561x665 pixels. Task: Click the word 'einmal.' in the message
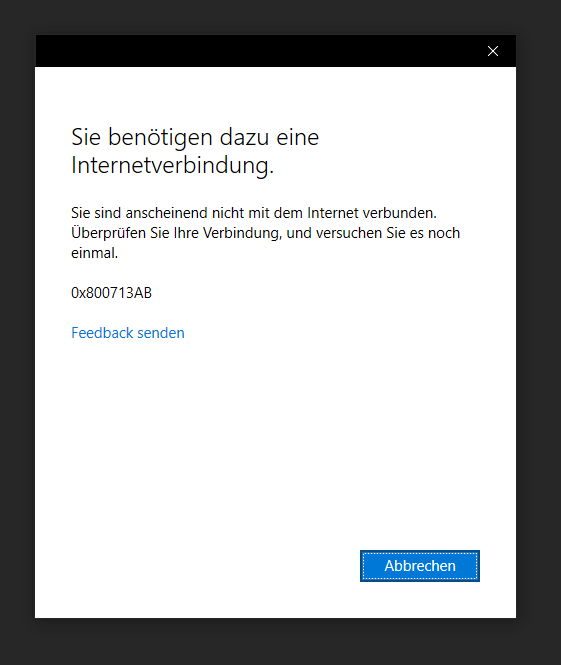point(95,253)
